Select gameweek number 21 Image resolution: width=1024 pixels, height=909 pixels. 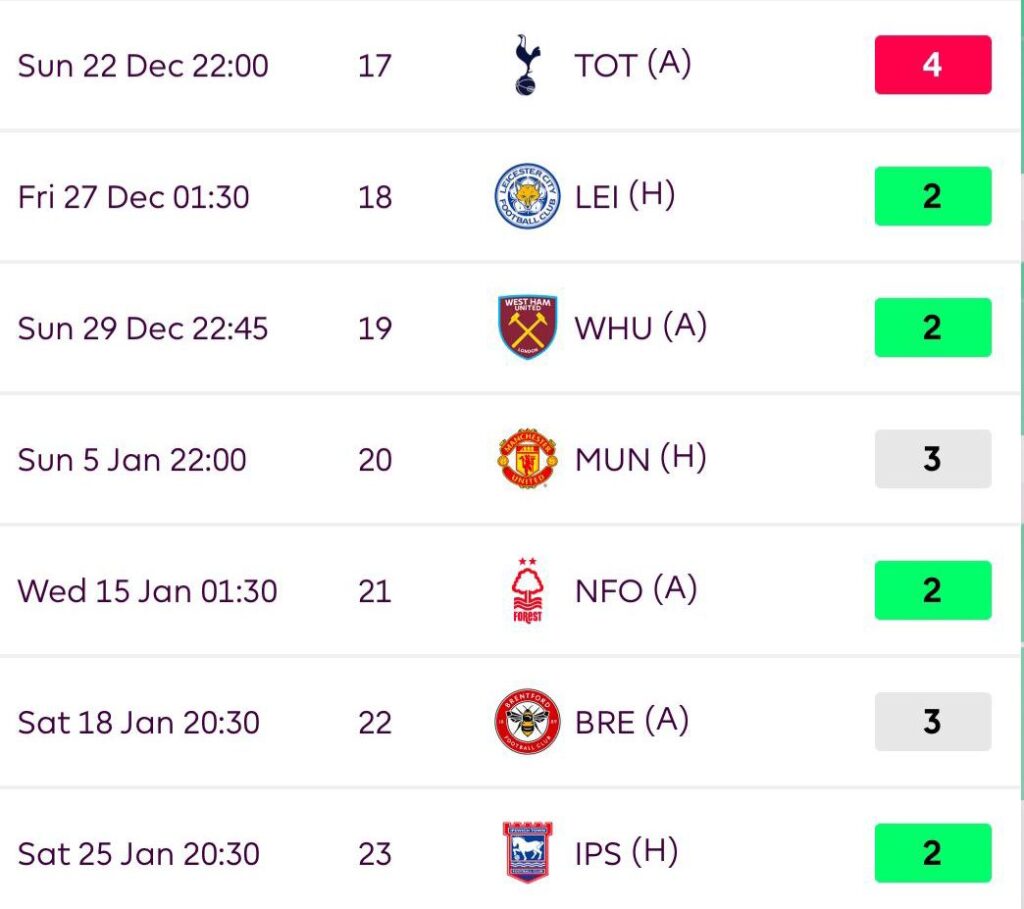[374, 590]
